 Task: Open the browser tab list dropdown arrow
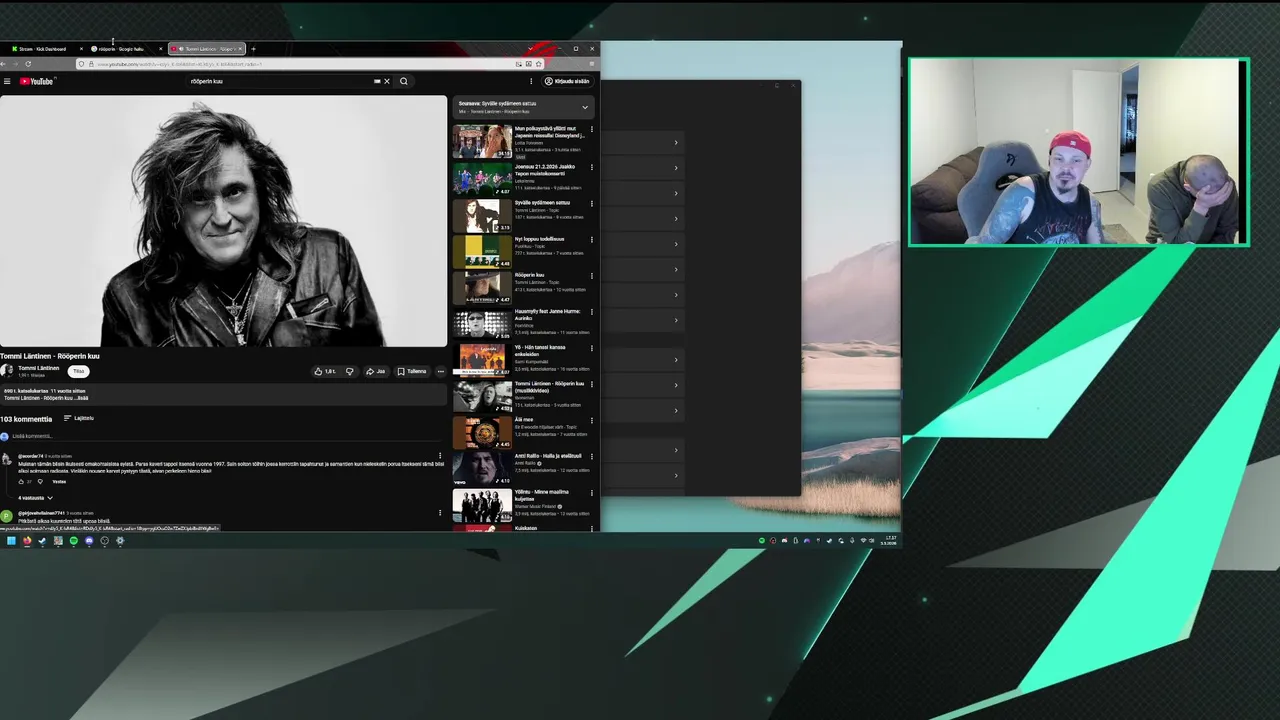click(530, 49)
